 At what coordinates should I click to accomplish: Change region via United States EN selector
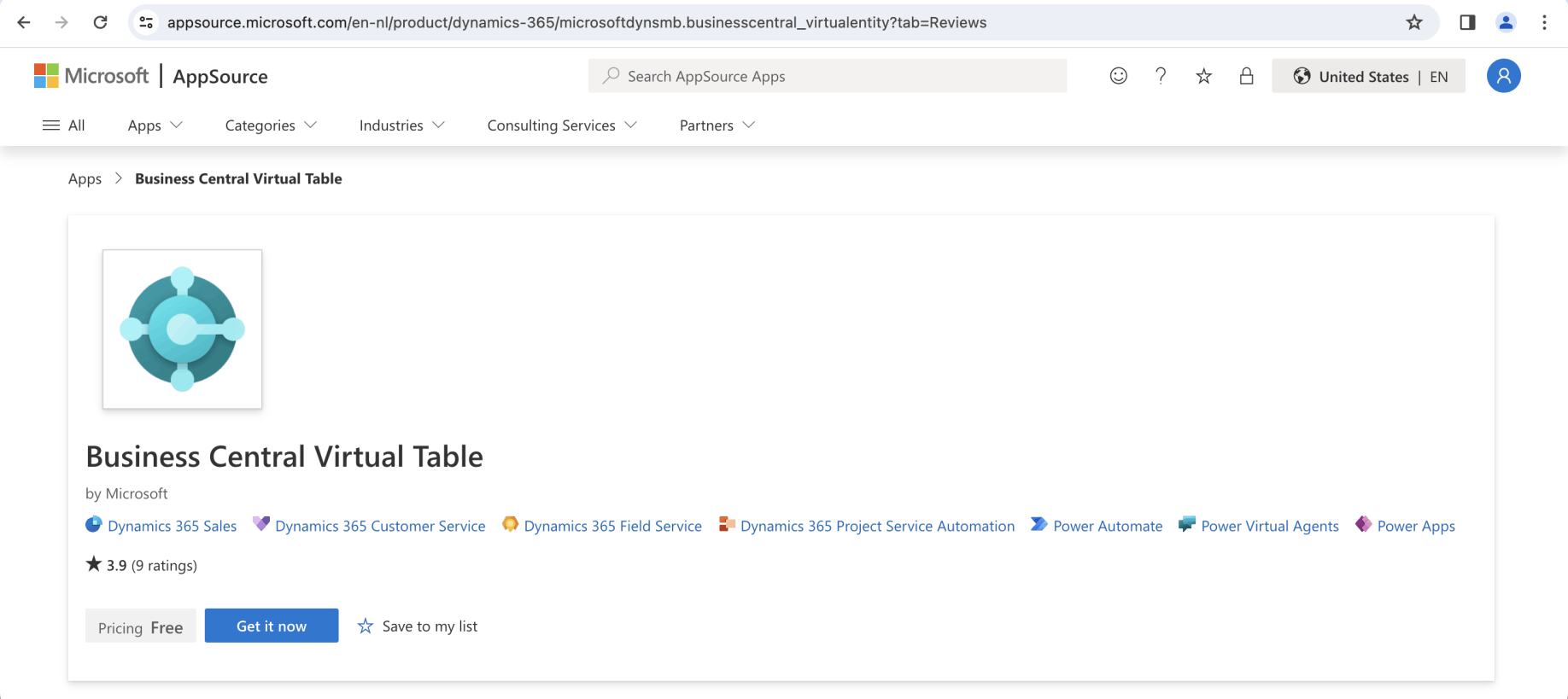[x=1368, y=76]
